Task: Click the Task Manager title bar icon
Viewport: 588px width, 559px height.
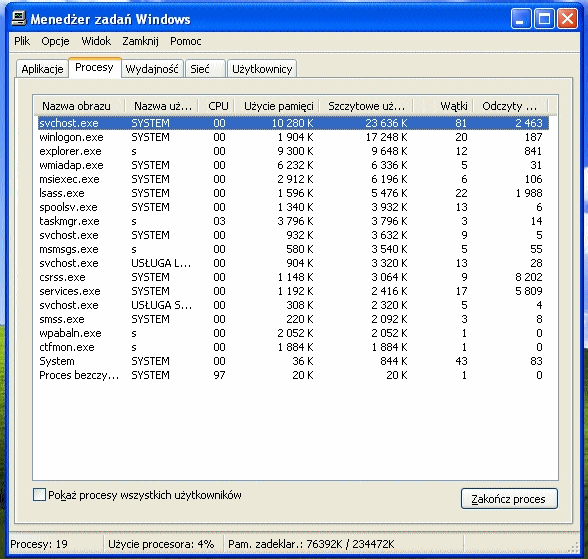Action: click(x=19, y=19)
